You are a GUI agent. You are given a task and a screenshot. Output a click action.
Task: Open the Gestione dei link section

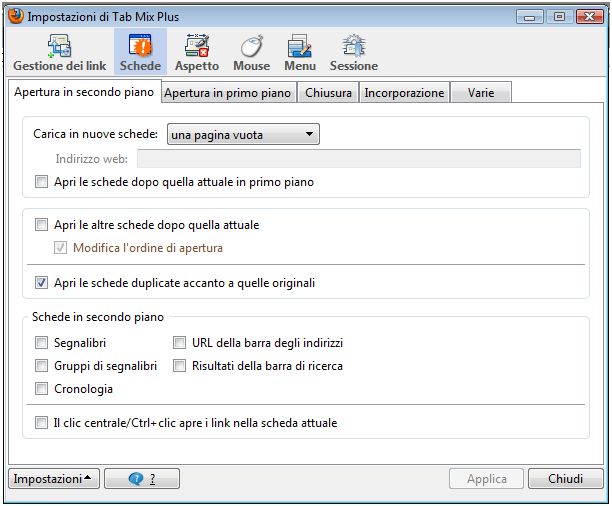click(58, 51)
